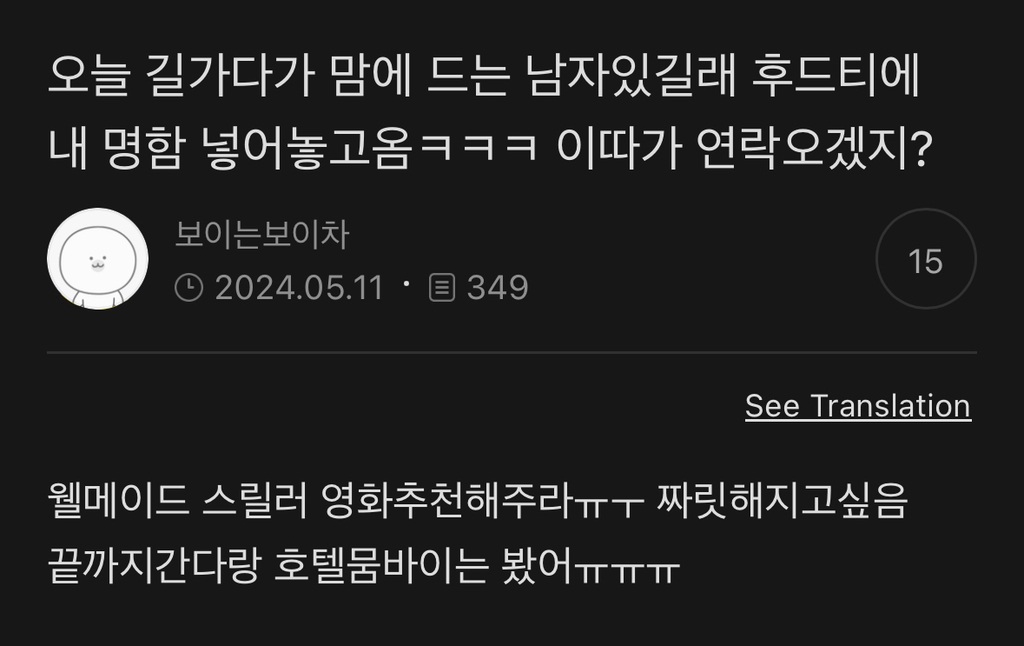Click the horizontal divider under the author info
1024x646 pixels.
click(x=512, y=352)
